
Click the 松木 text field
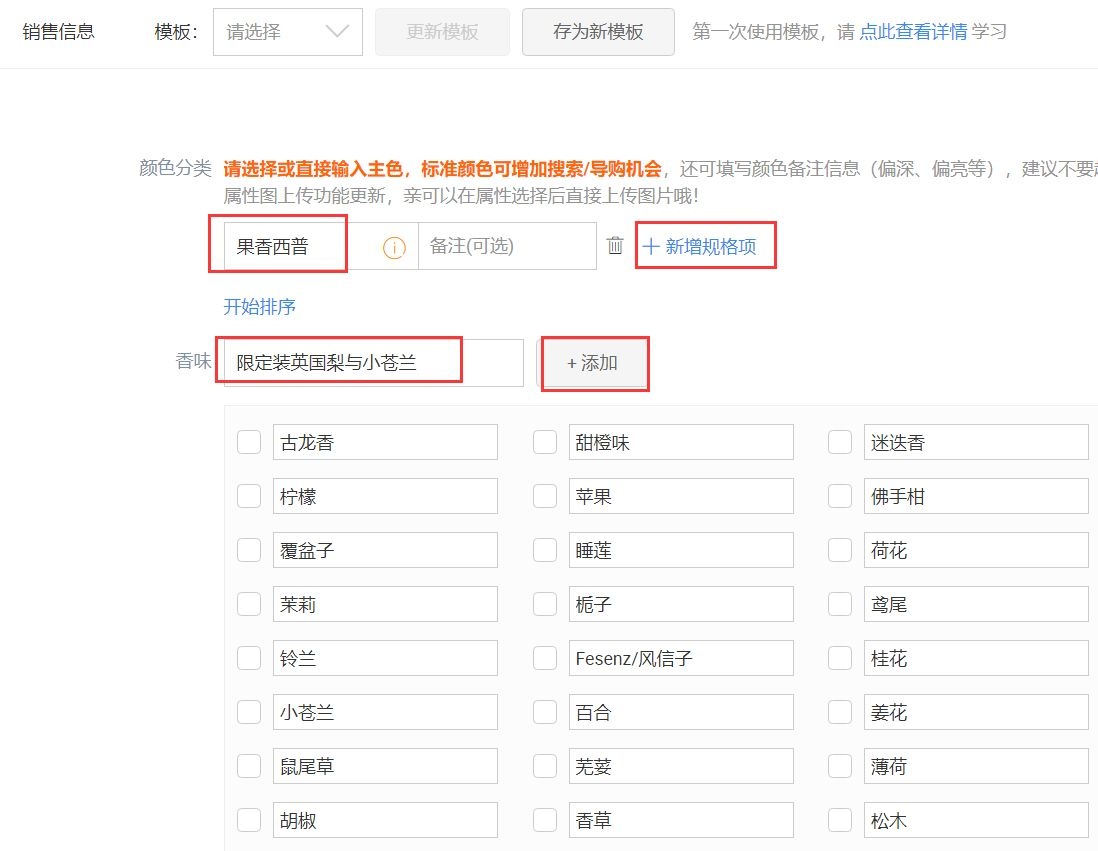click(x=976, y=819)
